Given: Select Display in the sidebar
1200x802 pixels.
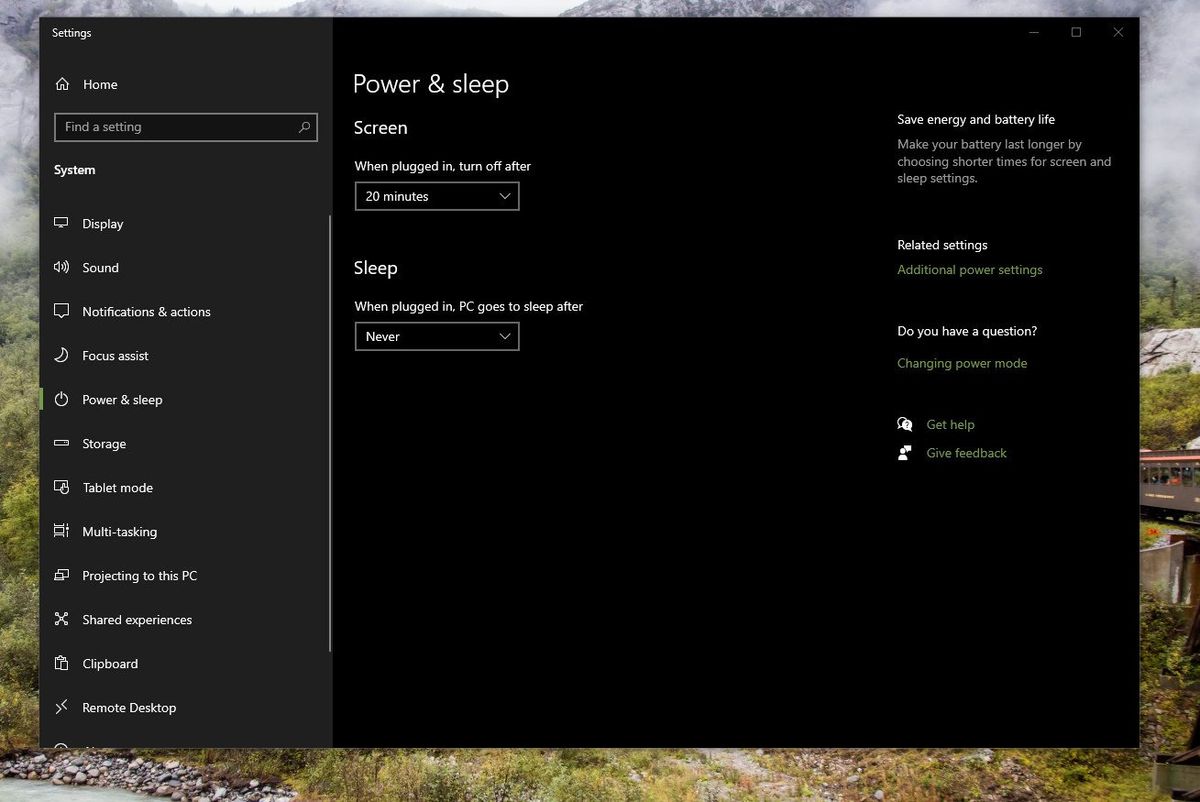Looking at the screenshot, I should [103, 223].
